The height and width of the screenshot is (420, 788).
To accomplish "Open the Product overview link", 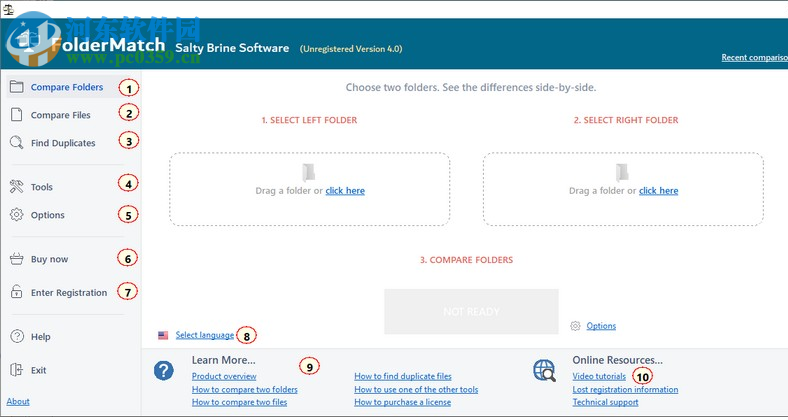I will 224,376.
